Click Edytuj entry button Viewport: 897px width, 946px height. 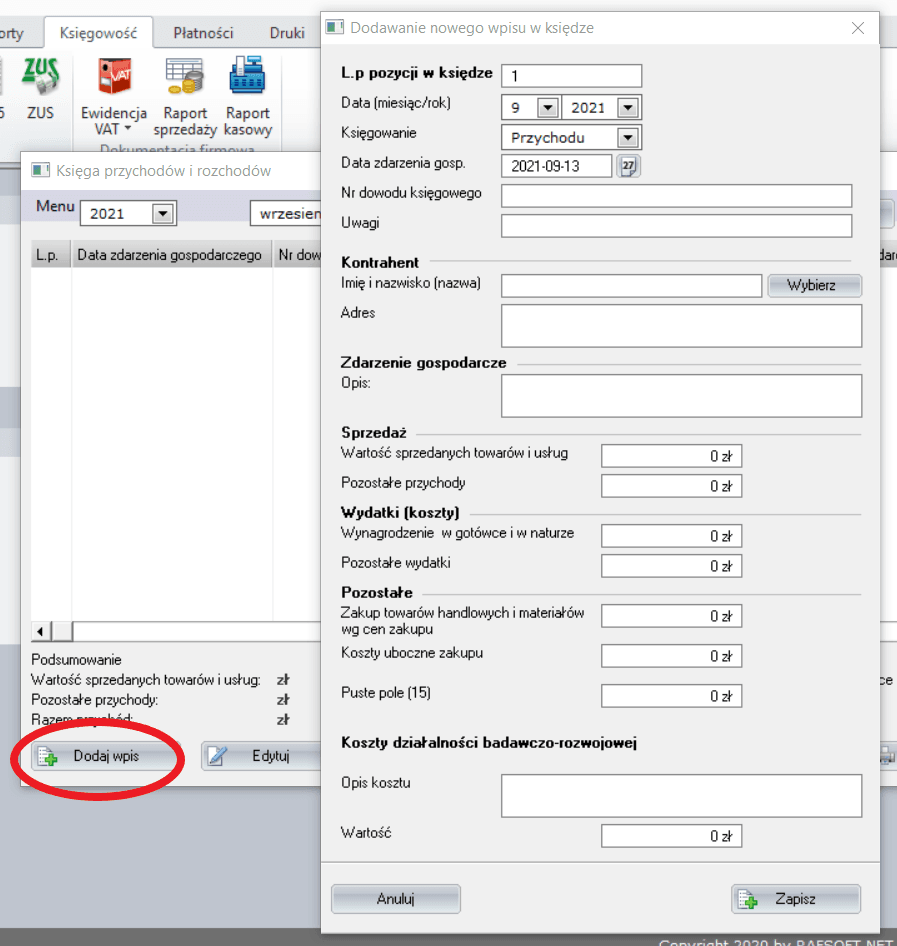tap(258, 756)
